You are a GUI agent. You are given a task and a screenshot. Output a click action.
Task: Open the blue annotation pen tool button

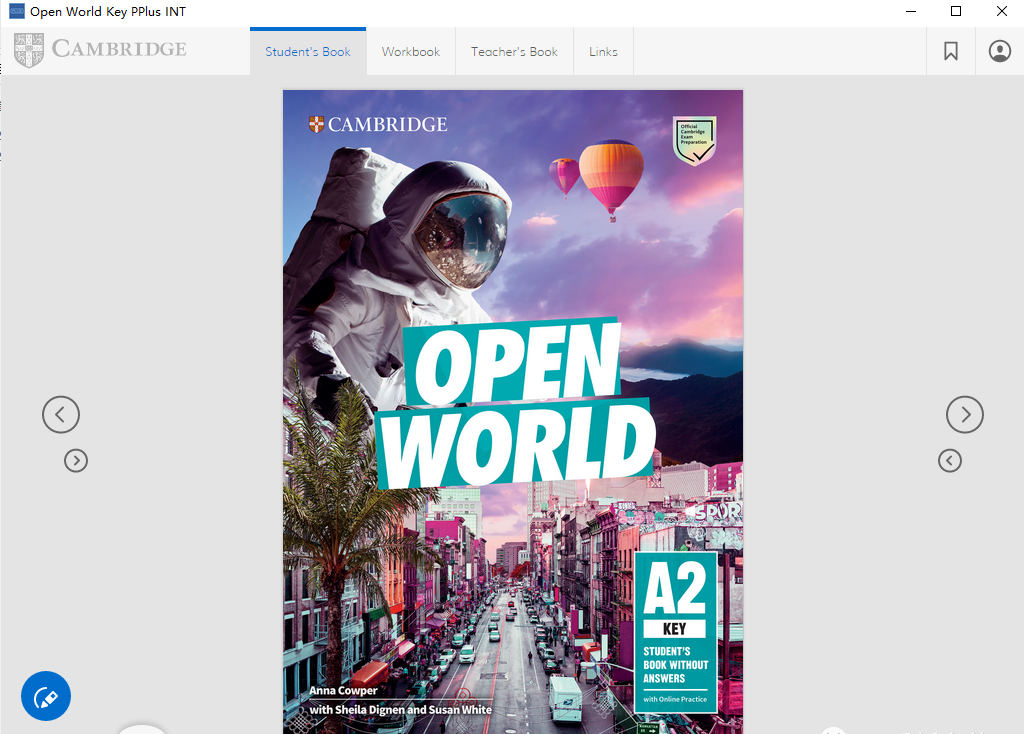[x=46, y=696]
